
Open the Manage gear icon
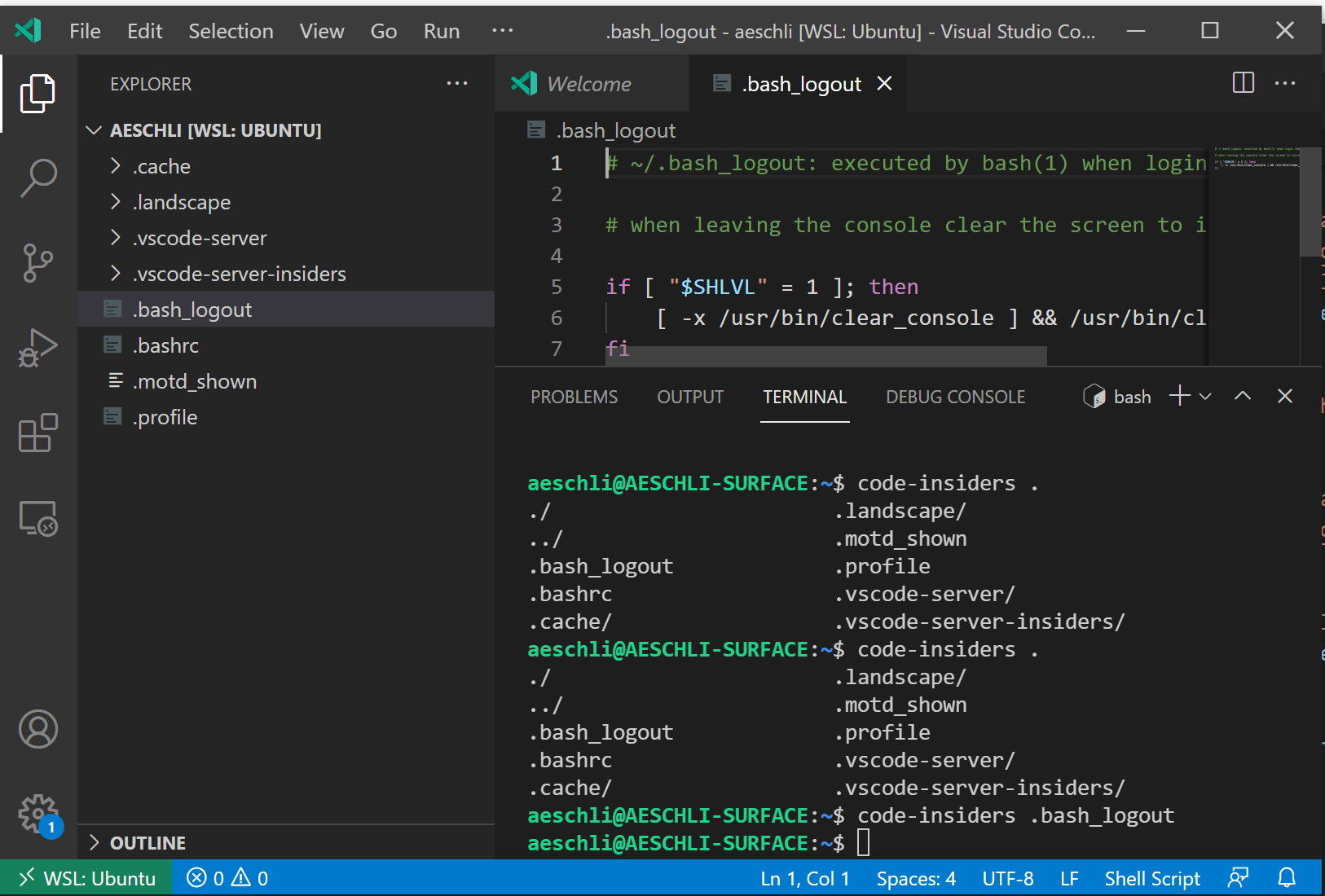click(x=37, y=814)
